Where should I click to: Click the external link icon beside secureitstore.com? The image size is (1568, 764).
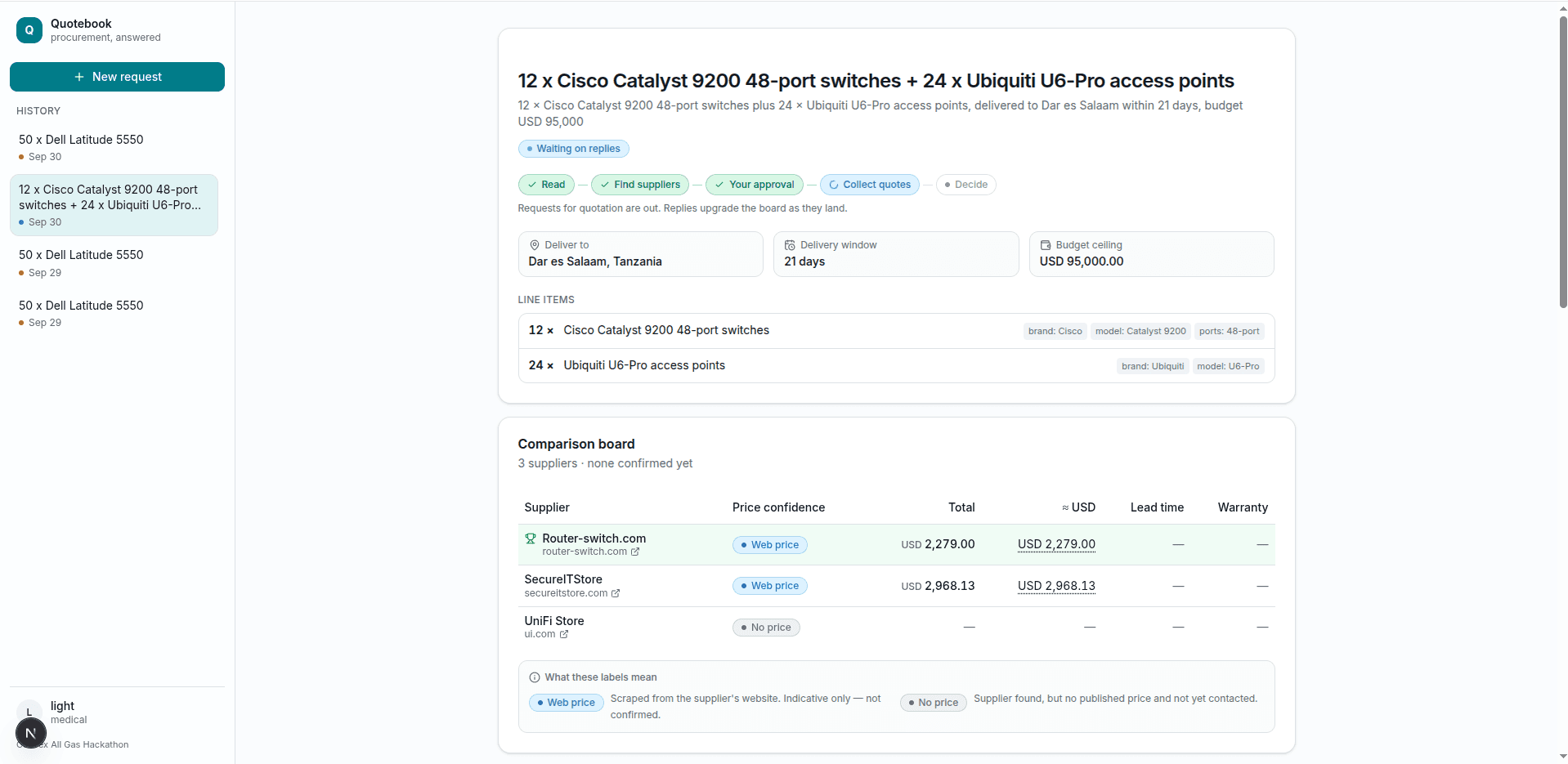point(616,593)
